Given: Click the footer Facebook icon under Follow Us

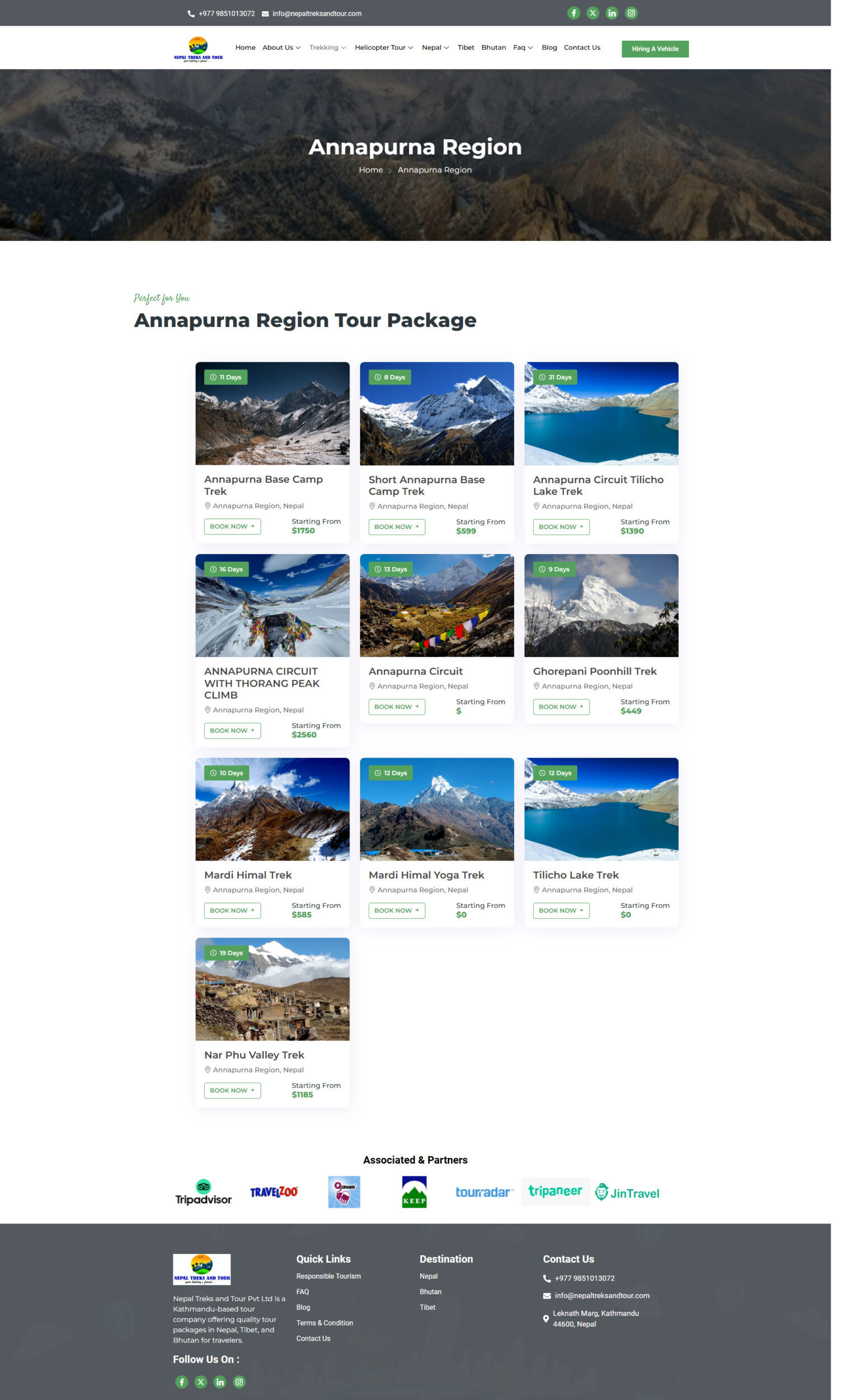Looking at the screenshot, I should (181, 1382).
